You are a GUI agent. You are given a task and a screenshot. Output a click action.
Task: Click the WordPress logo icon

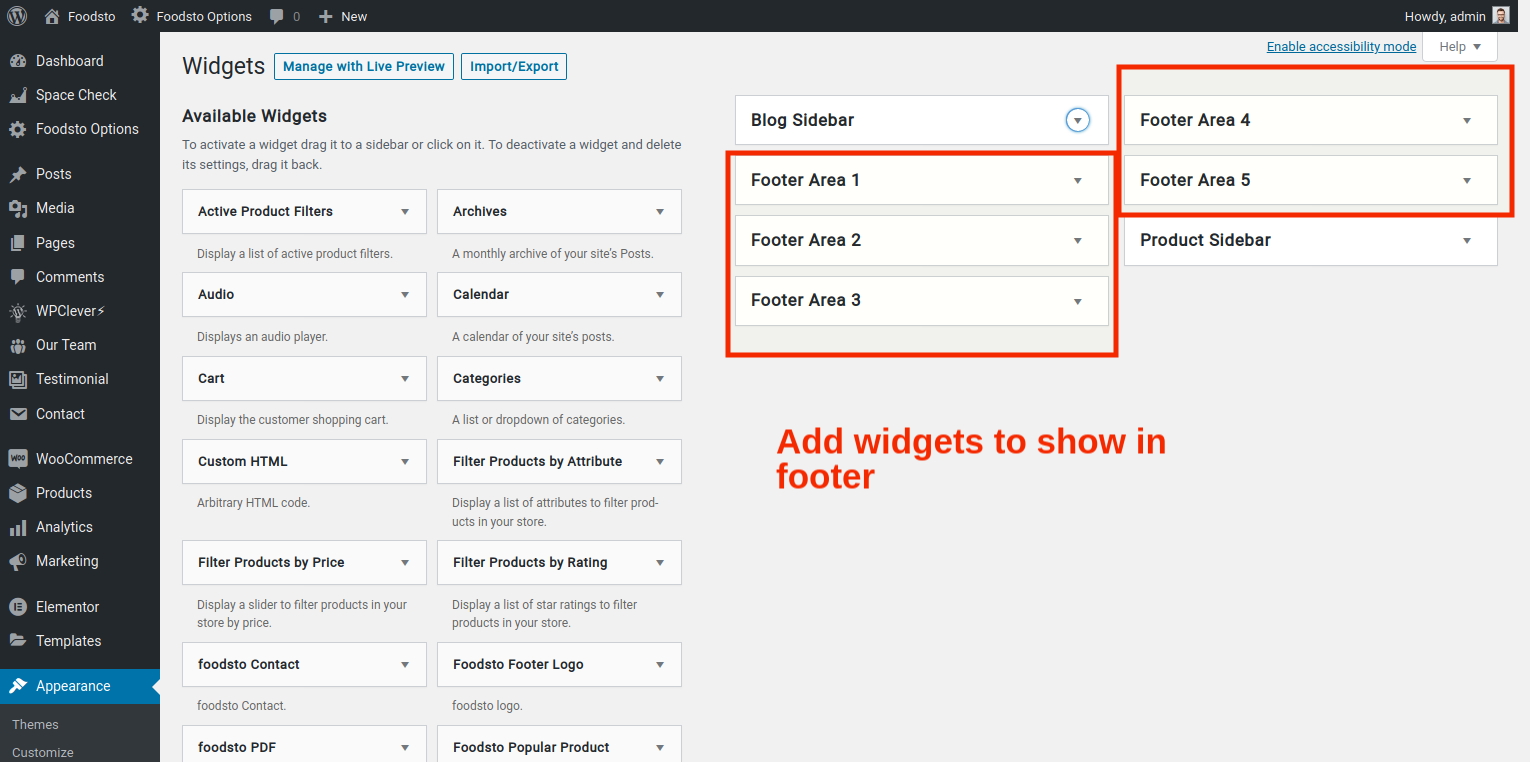point(17,16)
